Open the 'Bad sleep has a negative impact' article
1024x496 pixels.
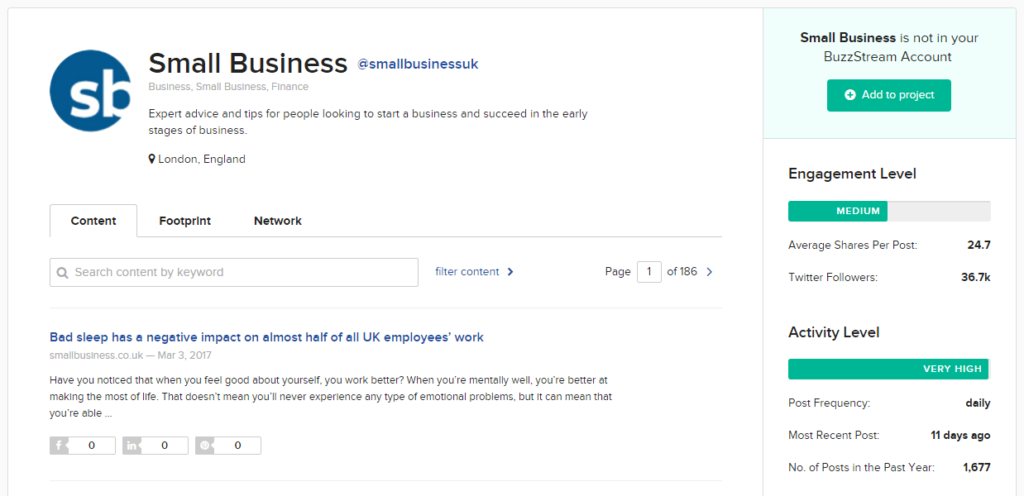coord(266,337)
